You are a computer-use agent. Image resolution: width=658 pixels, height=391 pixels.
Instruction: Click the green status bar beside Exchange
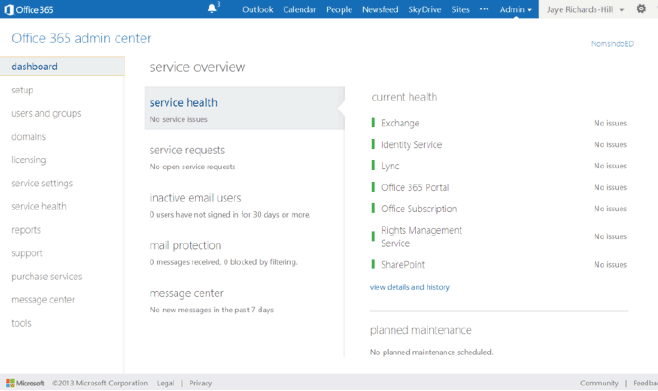(373, 123)
